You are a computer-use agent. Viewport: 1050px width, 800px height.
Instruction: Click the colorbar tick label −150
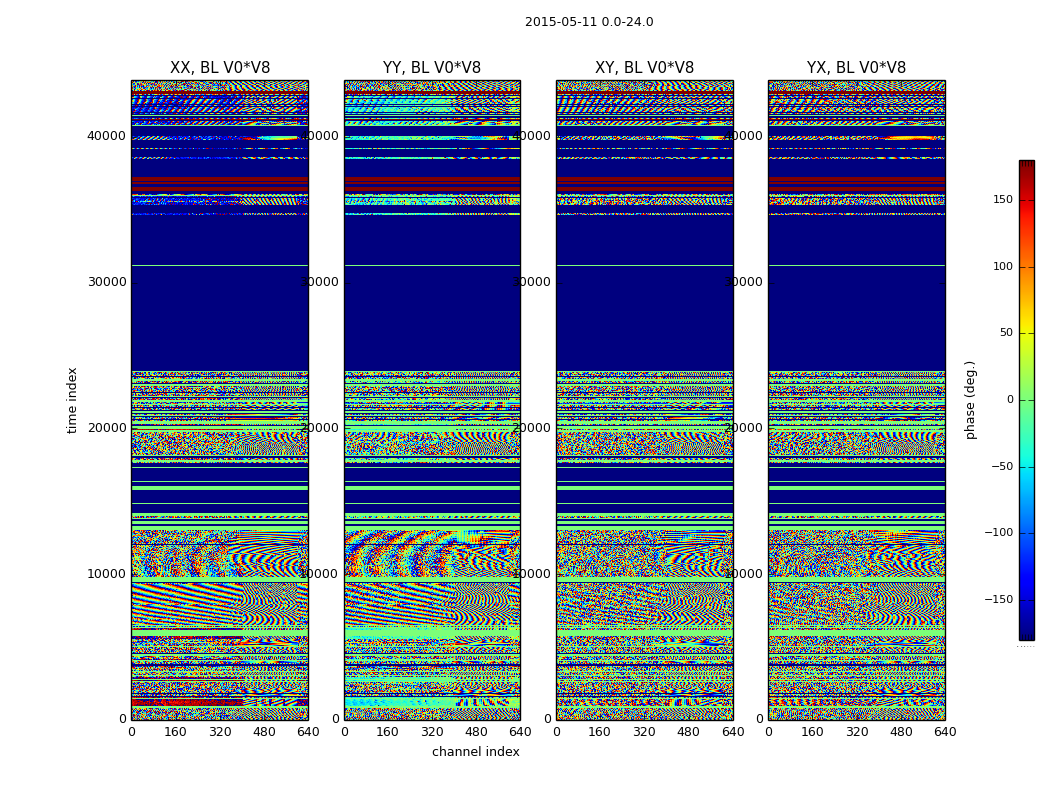tap(998, 599)
